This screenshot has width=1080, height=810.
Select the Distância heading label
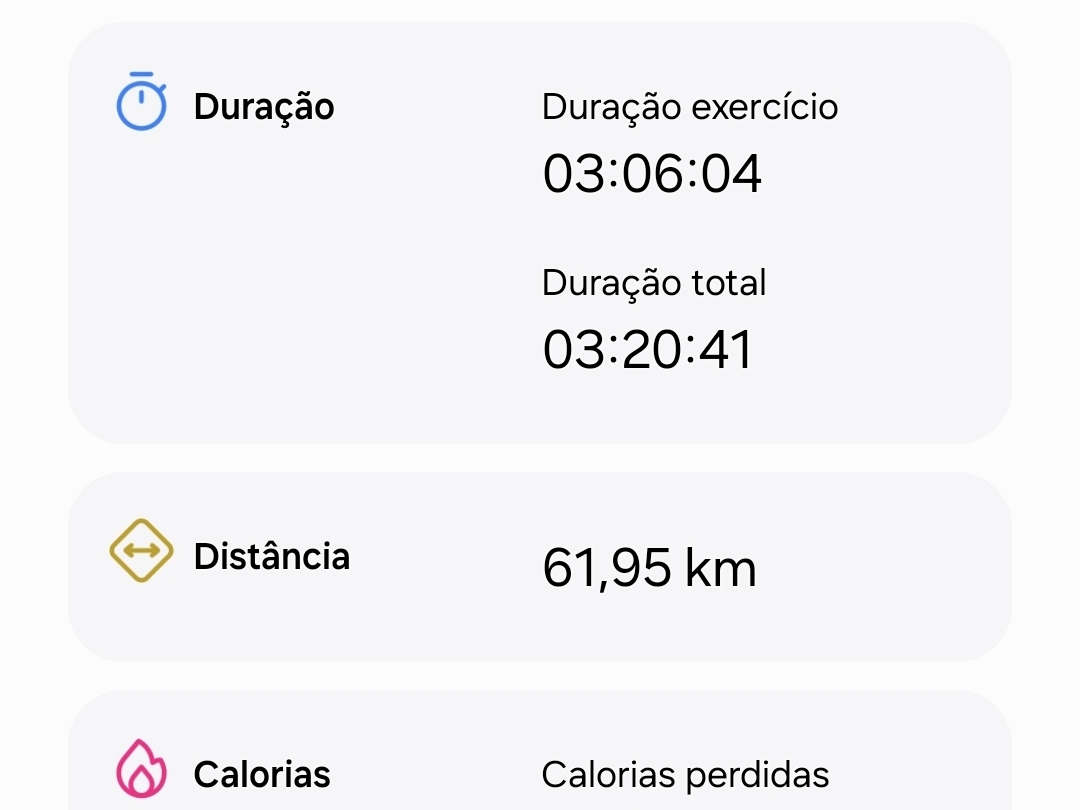[x=272, y=556]
